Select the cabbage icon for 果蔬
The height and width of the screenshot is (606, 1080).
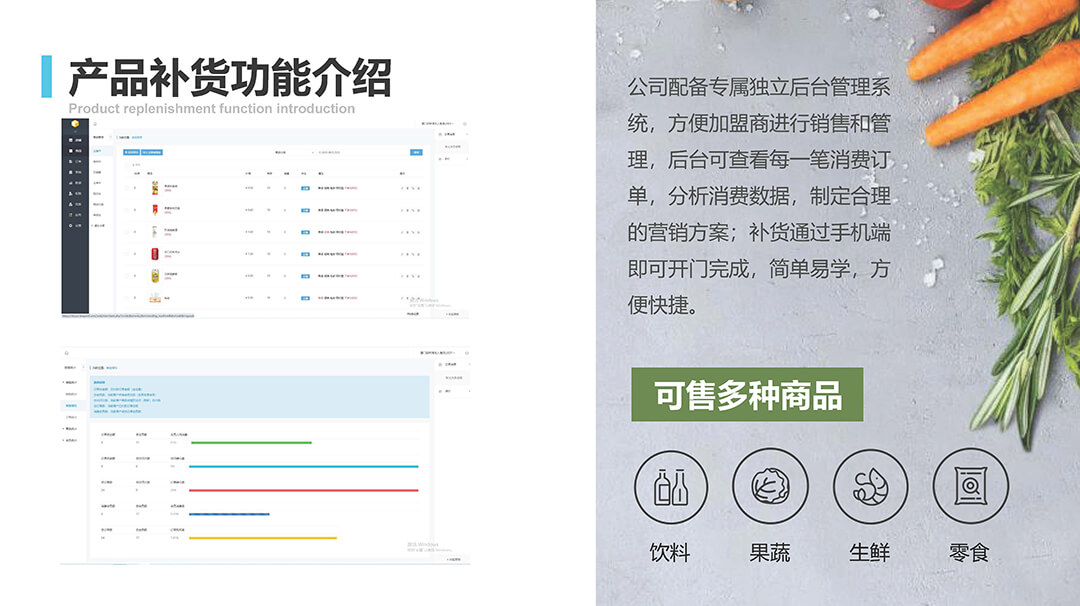770,487
